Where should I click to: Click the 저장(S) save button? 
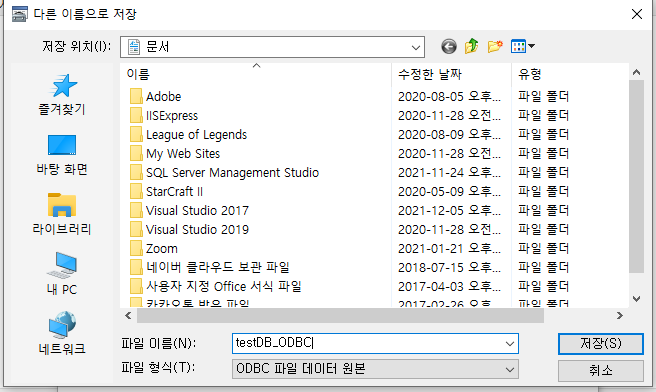click(600, 343)
